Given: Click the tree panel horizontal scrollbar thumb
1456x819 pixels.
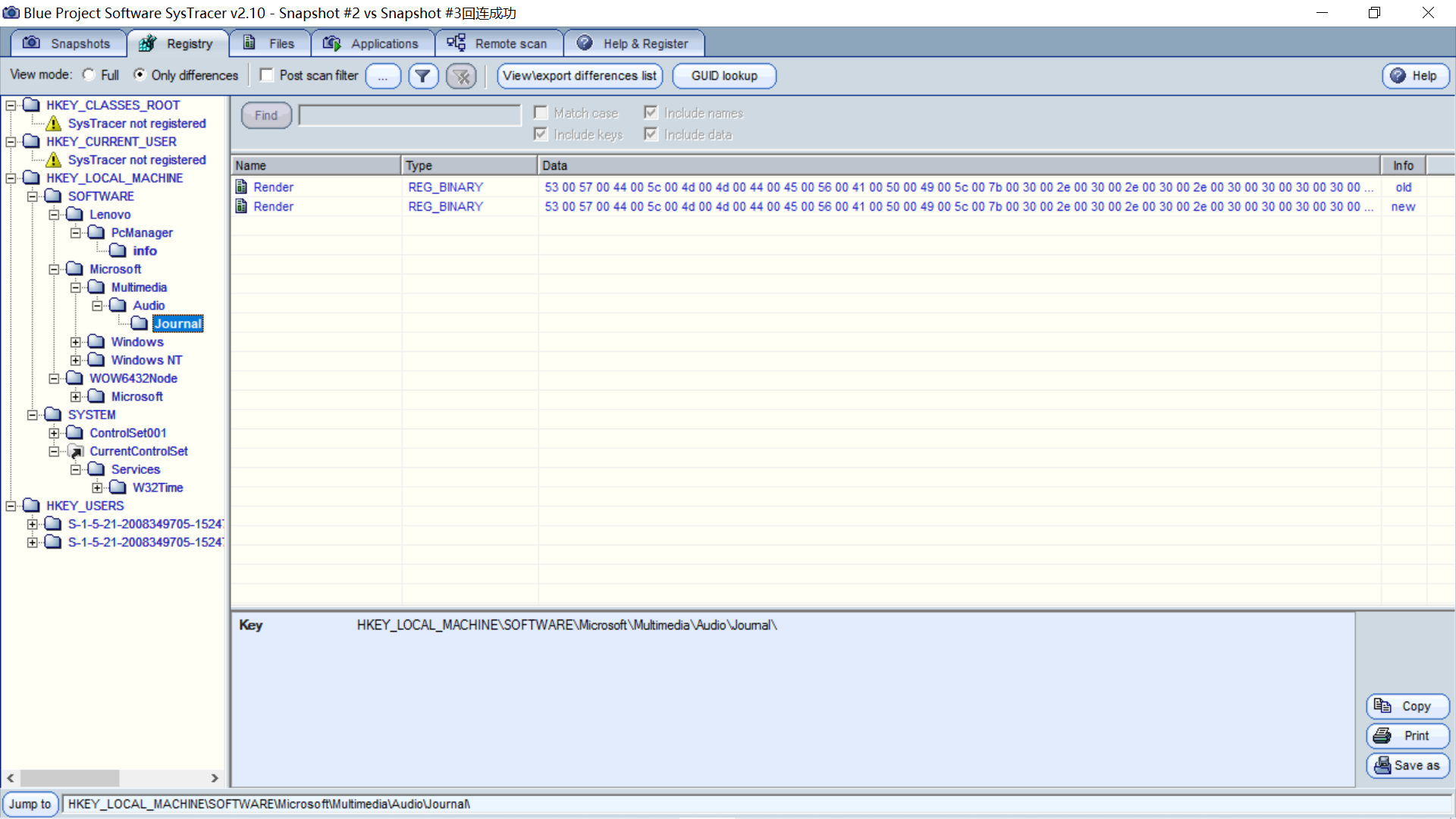Looking at the screenshot, I should pyautogui.click(x=70, y=778).
